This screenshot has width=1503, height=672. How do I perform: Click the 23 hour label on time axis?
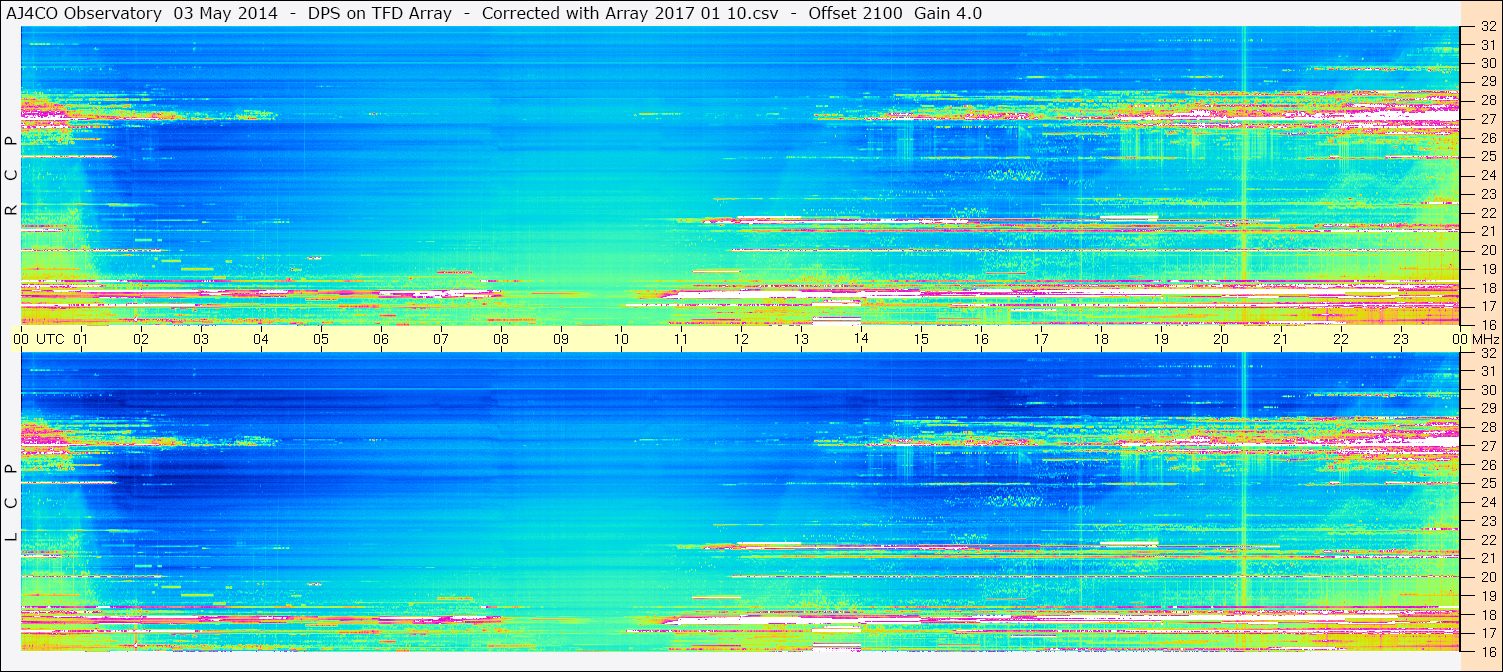coord(1401,339)
